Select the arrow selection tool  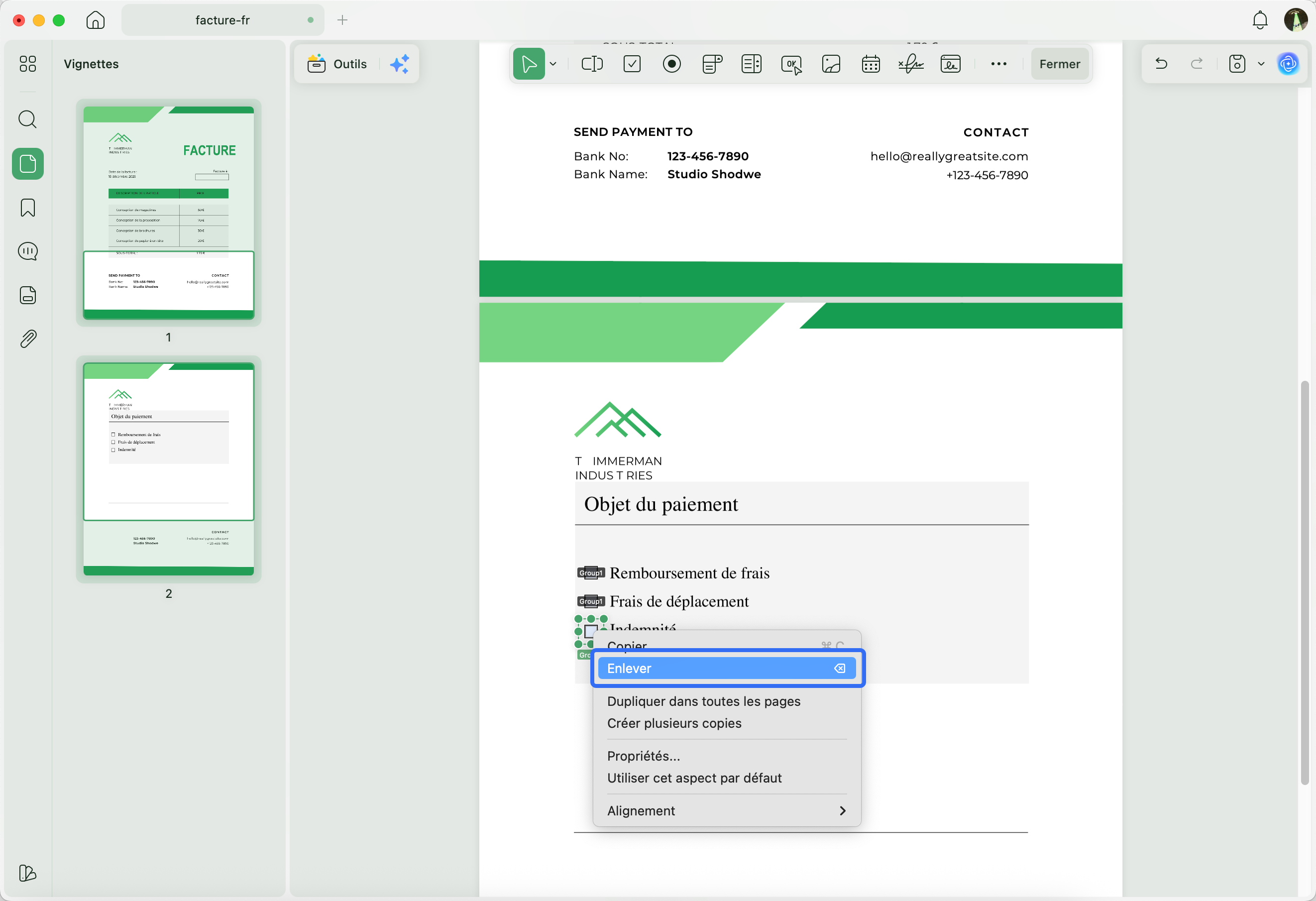[529, 64]
